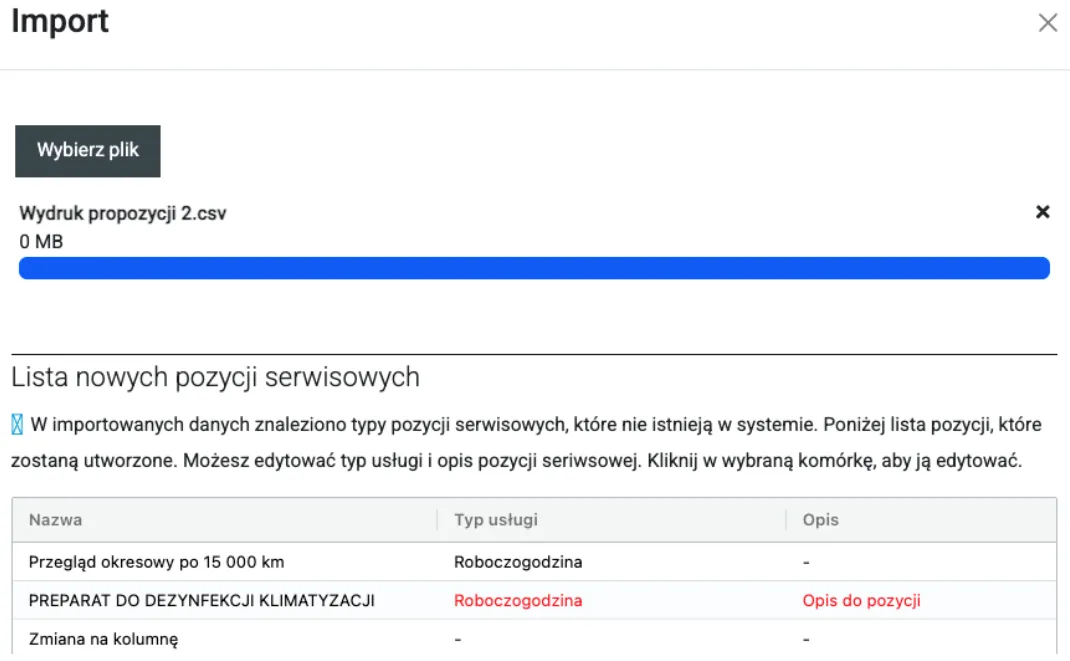
Task: Open the red Roboczogodzina service type cell
Action: [x=518, y=601]
